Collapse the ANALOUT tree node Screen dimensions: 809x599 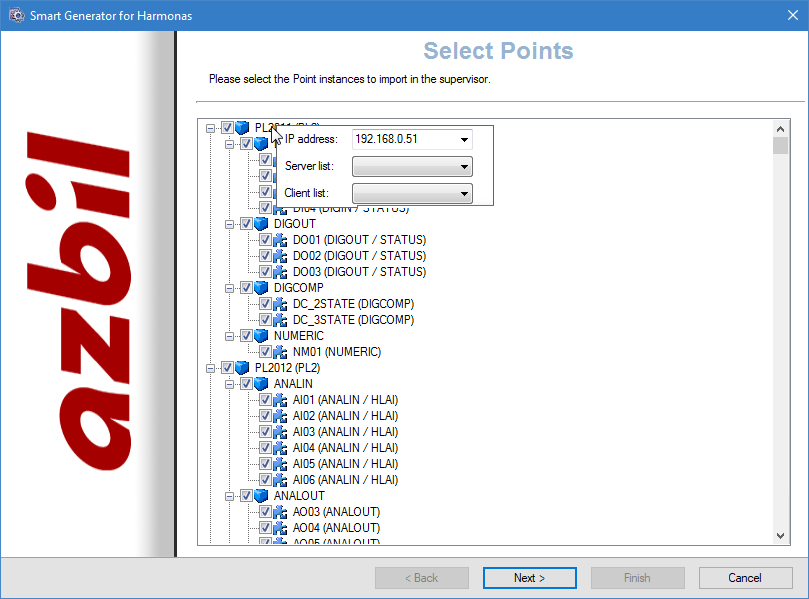[230, 496]
